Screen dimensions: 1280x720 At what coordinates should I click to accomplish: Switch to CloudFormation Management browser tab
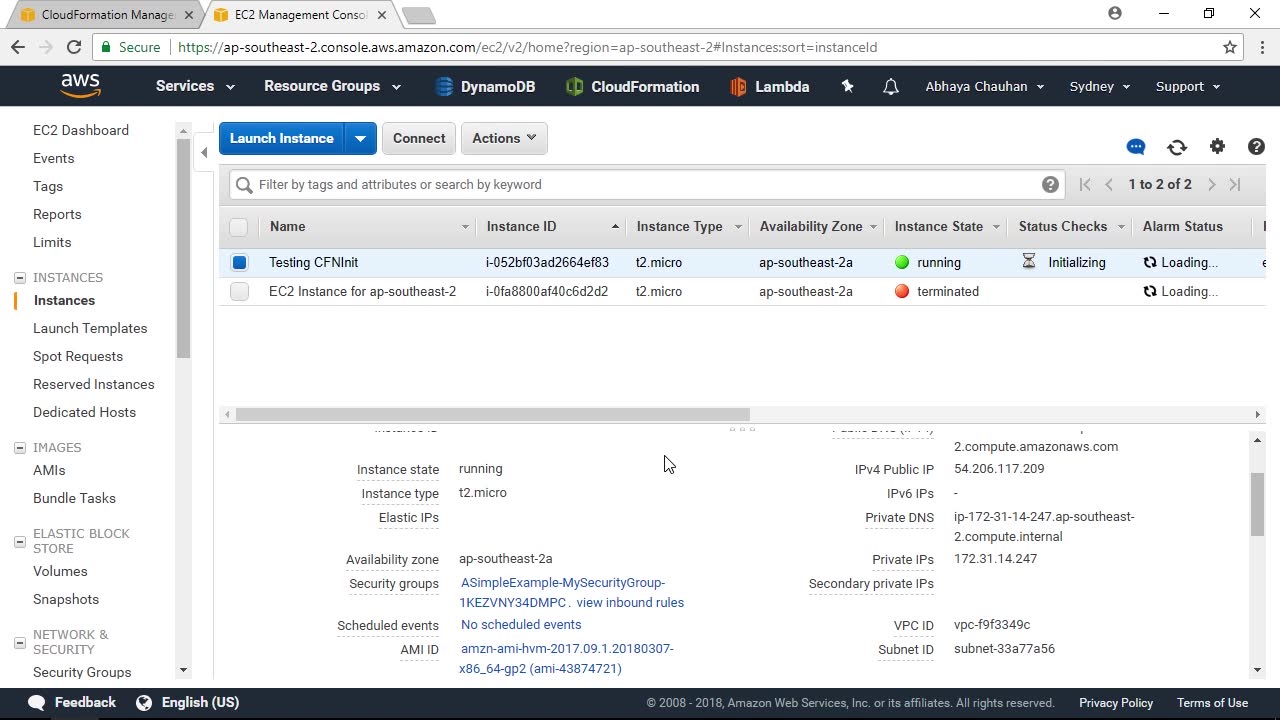click(x=107, y=15)
